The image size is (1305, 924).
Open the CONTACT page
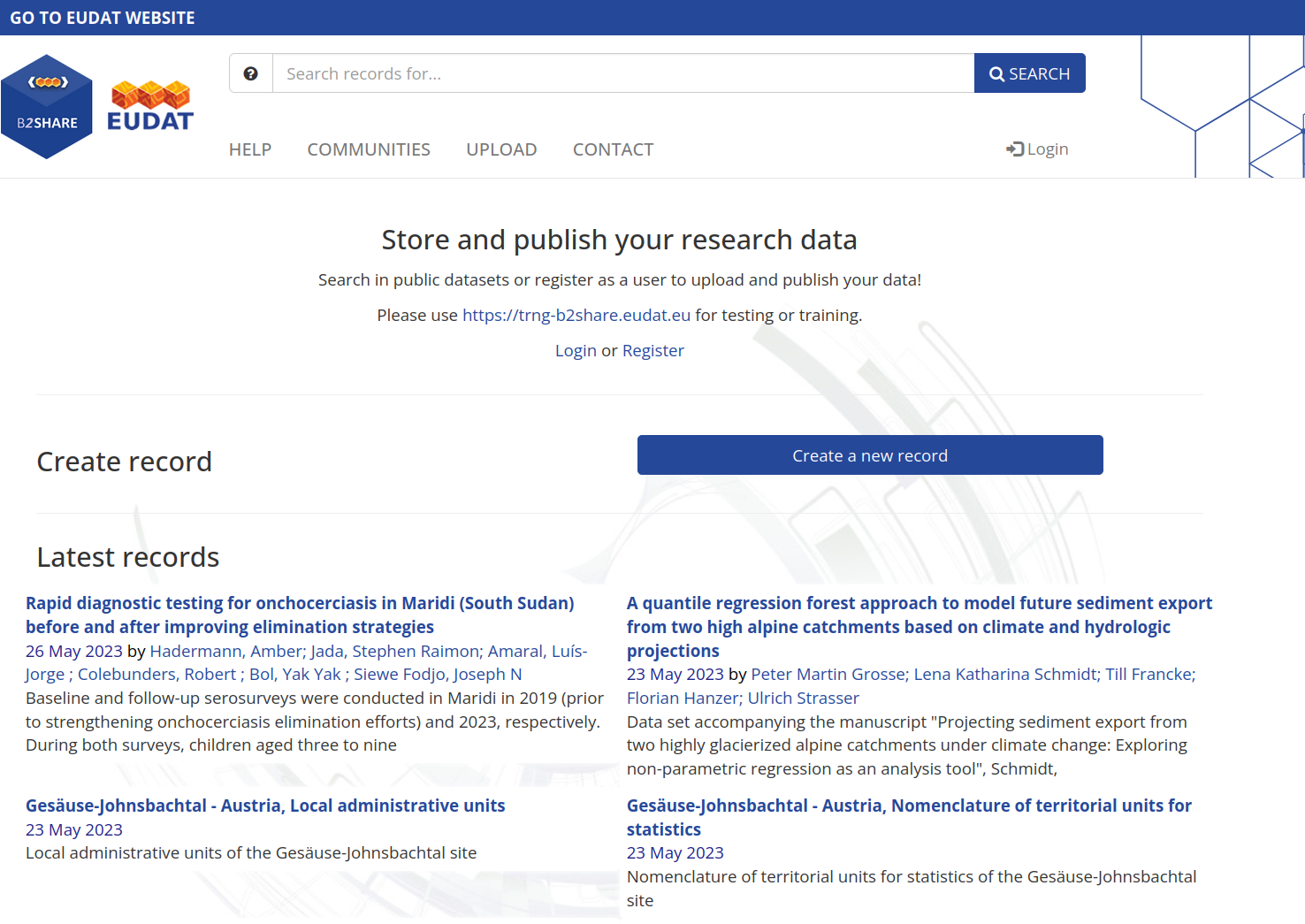(613, 149)
